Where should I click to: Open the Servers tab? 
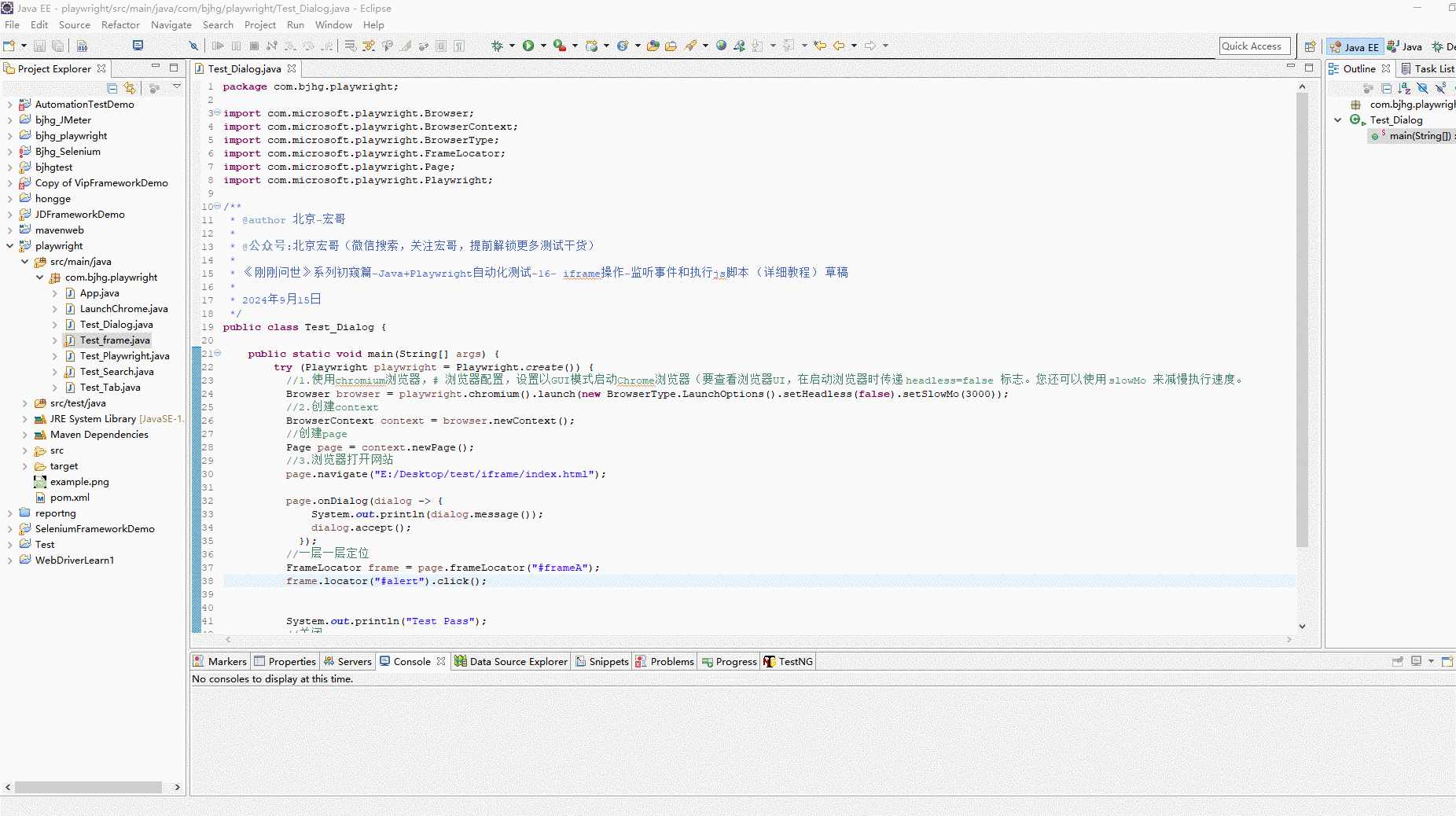coord(347,662)
